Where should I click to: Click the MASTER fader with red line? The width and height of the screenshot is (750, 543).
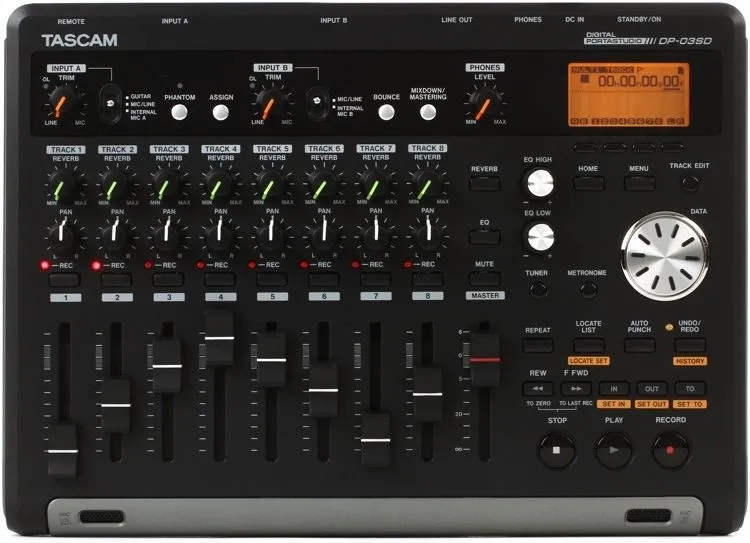[x=485, y=359]
